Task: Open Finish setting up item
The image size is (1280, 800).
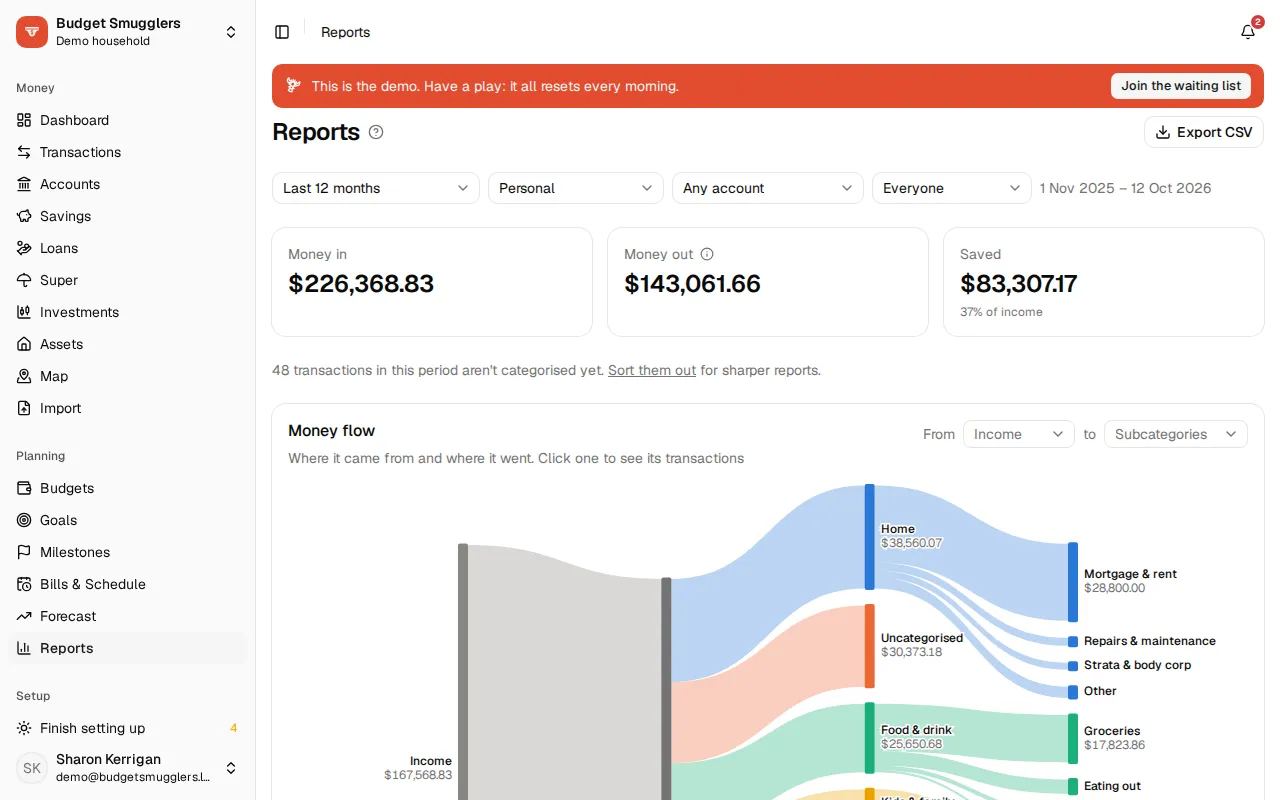Action: click(x=128, y=728)
